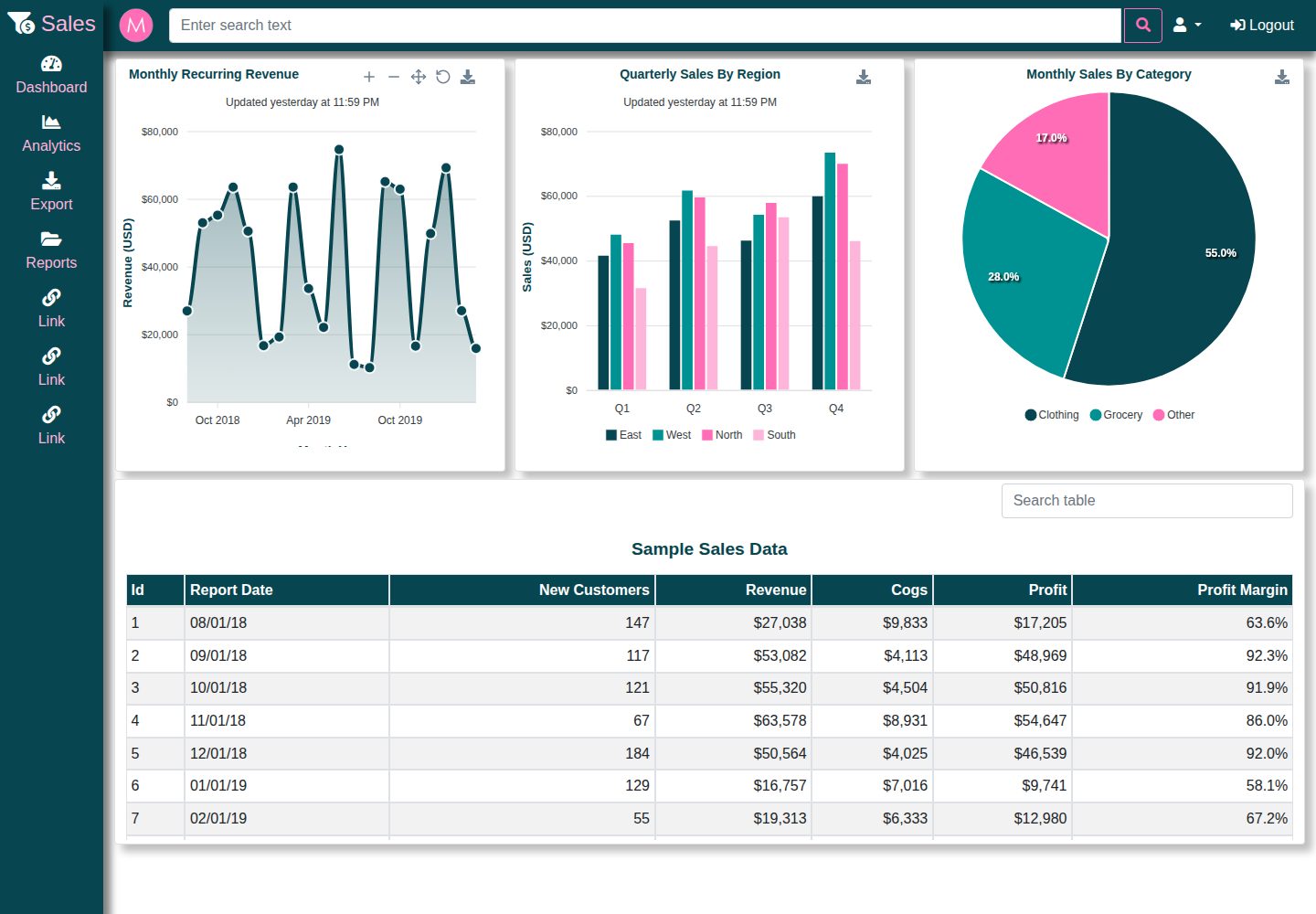Click the third Link sidebar item
The height and width of the screenshot is (914, 1316).
tap(51, 426)
